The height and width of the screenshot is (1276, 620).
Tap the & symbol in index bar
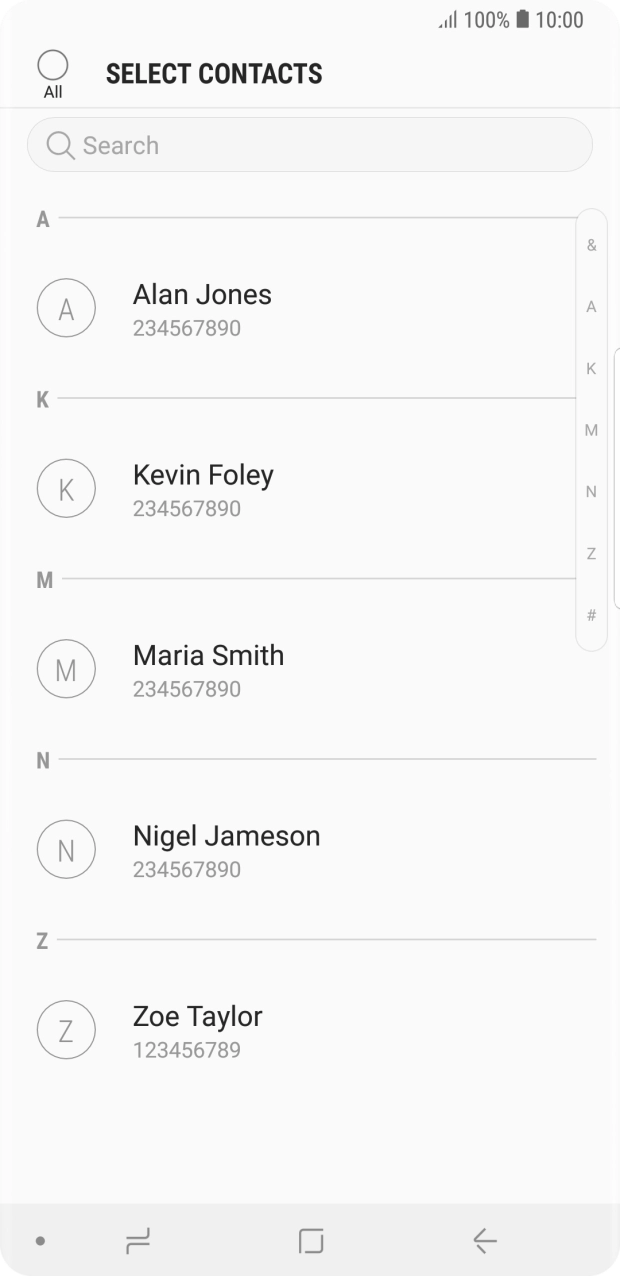click(591, 245)
